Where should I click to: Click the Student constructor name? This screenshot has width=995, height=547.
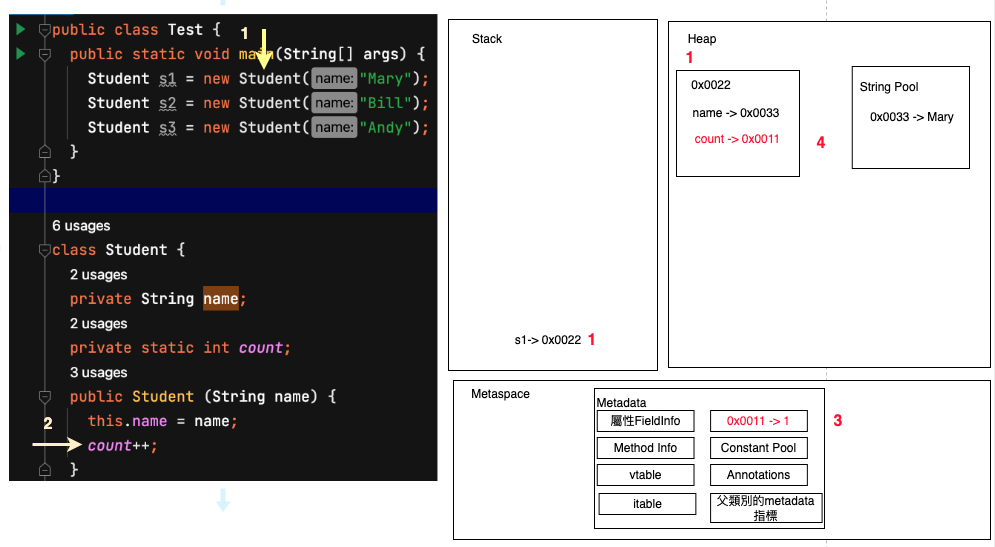click(x=163, y=397)
